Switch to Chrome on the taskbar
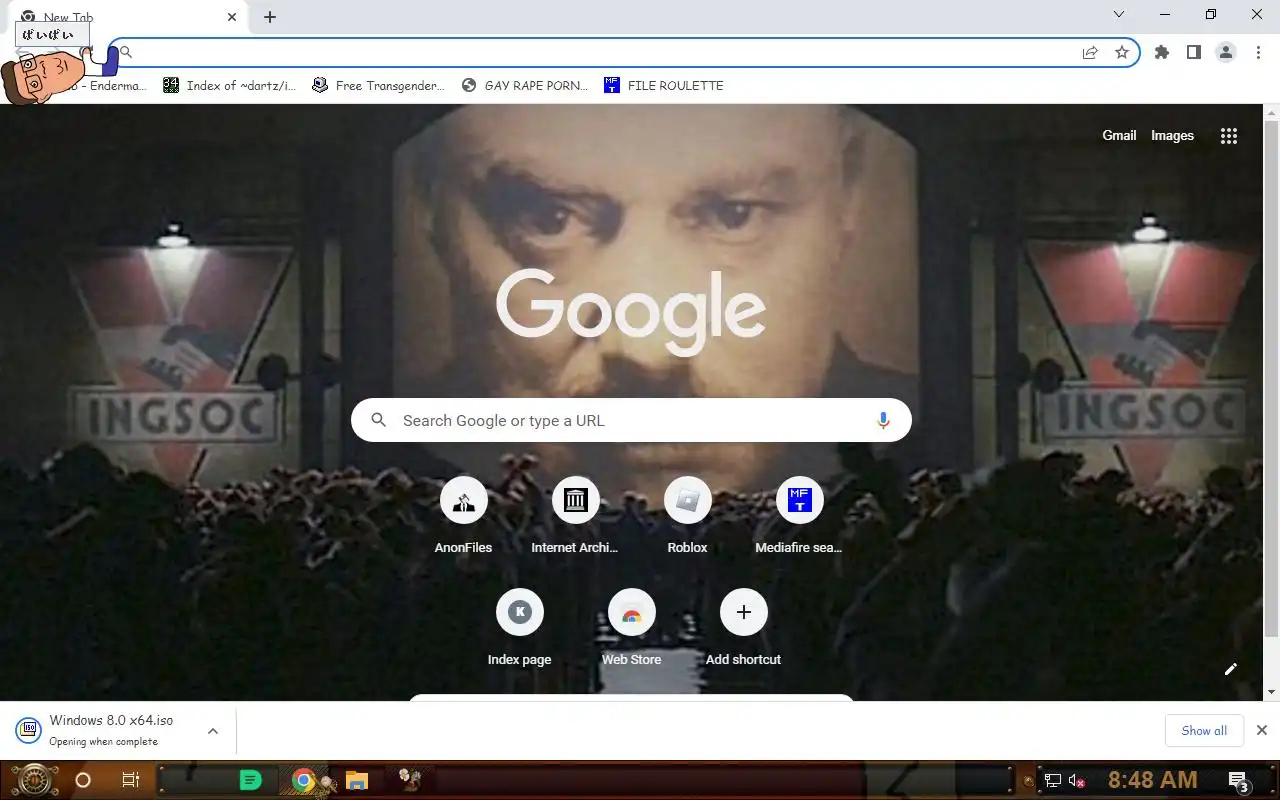1280x800 pixels. tap(304, 780)
